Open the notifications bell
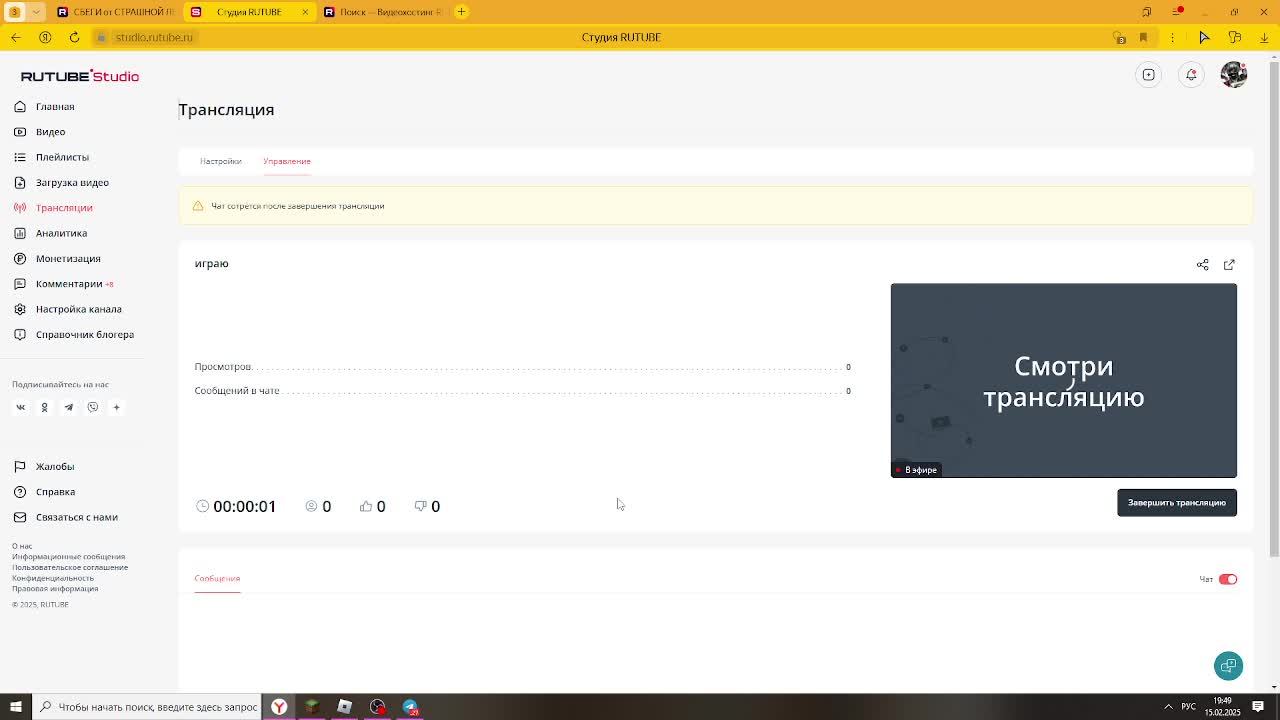The image size is (1280, 720). coord(1191,75)
